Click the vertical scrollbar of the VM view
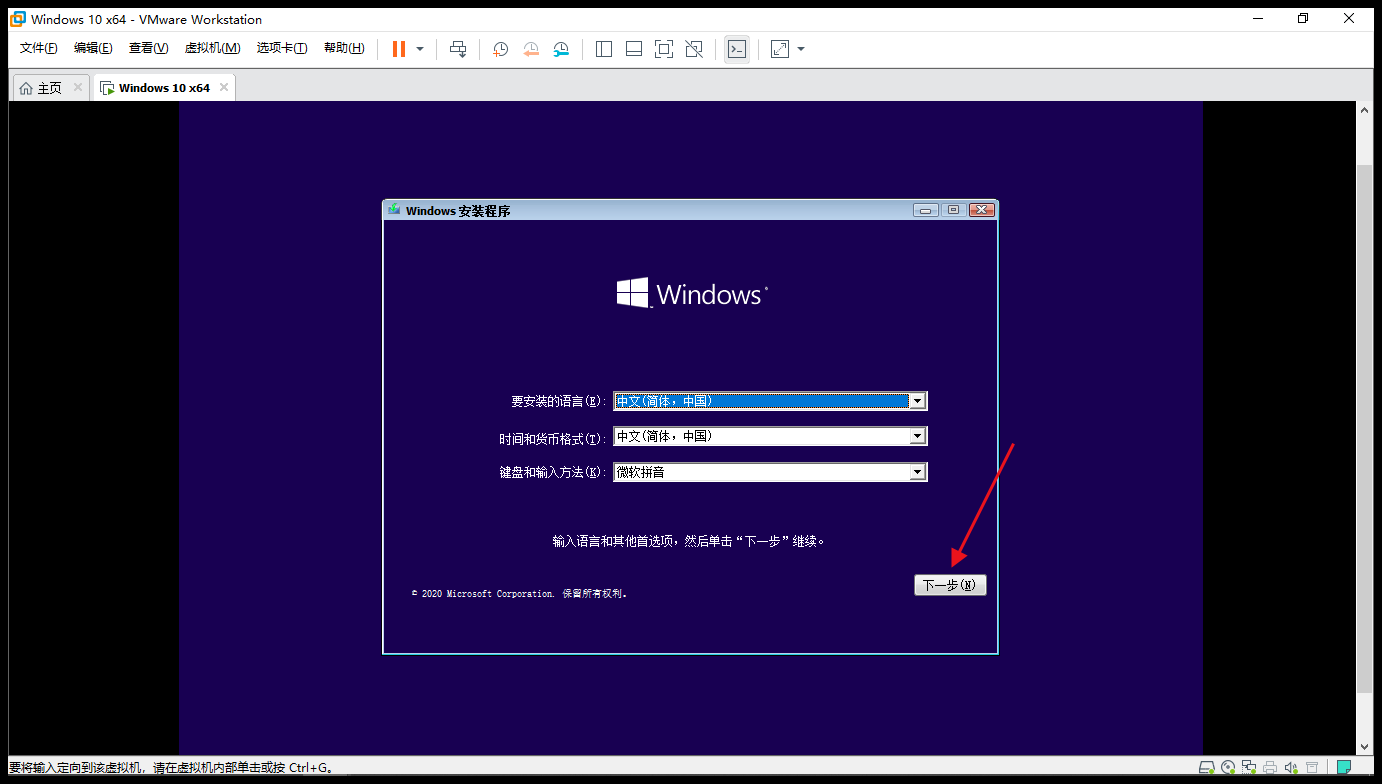 [x=1365, y=428]
